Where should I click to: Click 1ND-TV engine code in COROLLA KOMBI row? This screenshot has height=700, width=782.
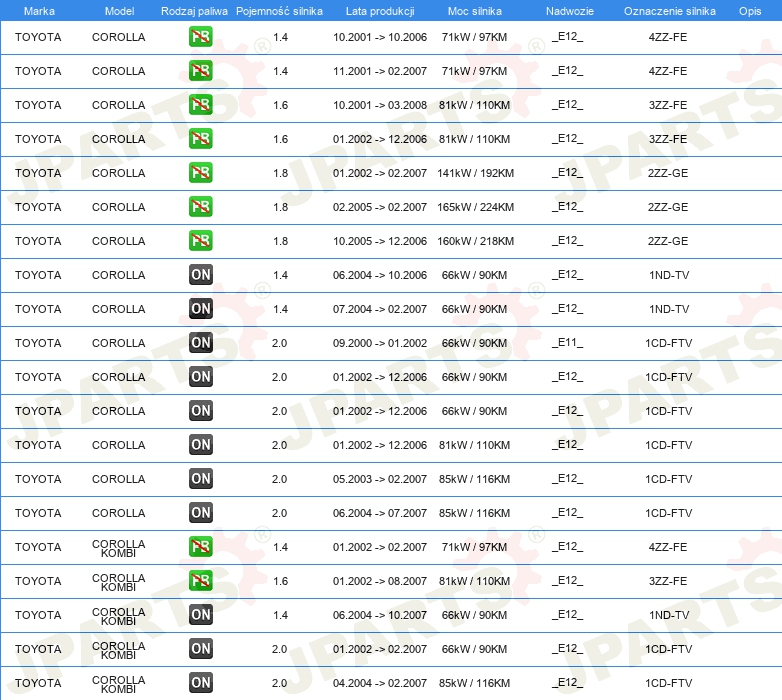tap(669, 615)
